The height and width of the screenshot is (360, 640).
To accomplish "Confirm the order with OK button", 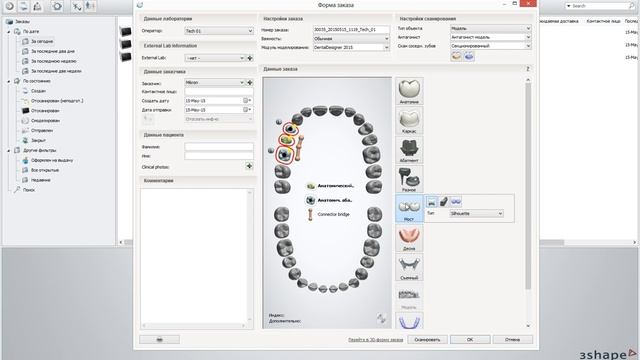I will click(x=470, y=340).
